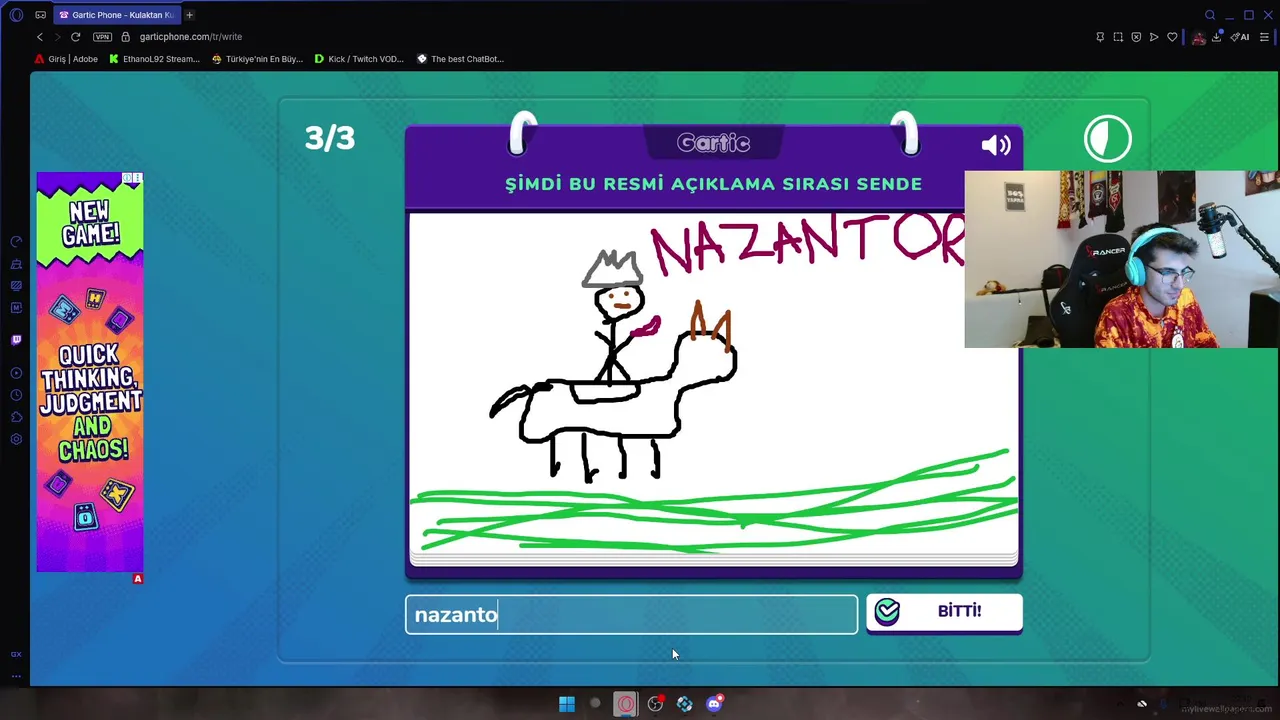Reload the page with the refresh icon
This screenshot has width=1280, height=720.
75,37
